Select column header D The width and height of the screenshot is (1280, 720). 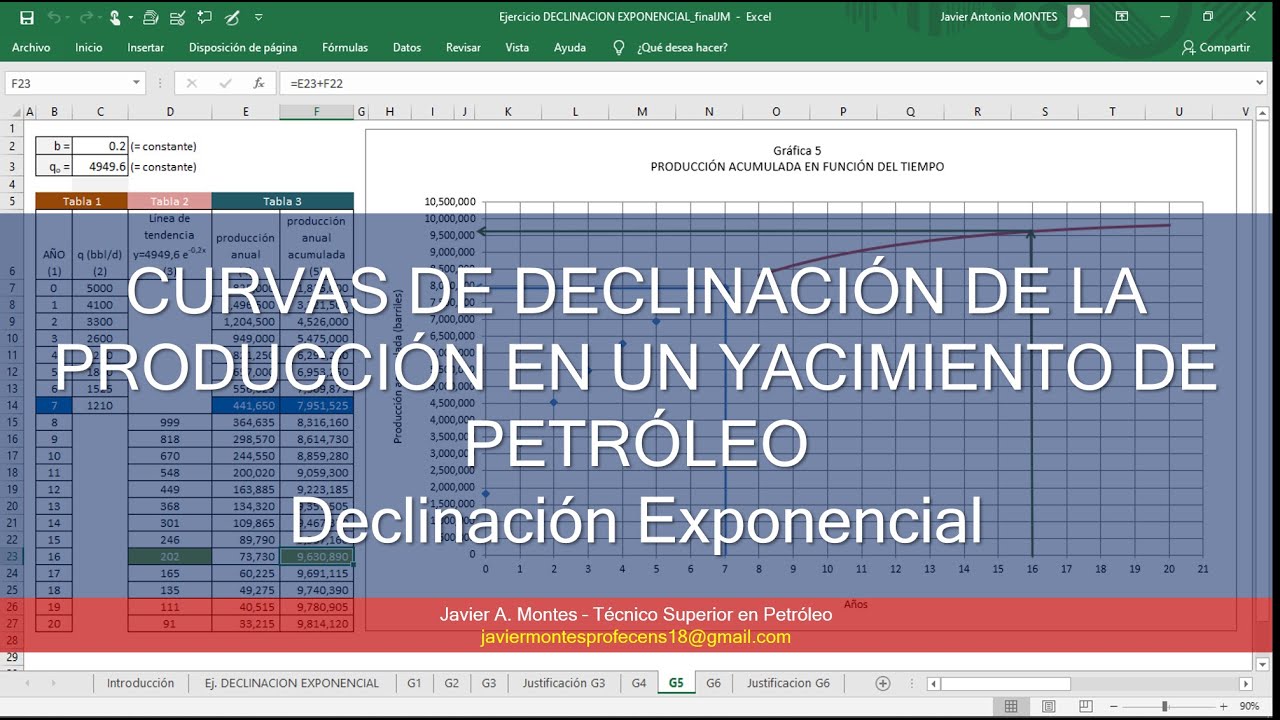coord(170,112)
